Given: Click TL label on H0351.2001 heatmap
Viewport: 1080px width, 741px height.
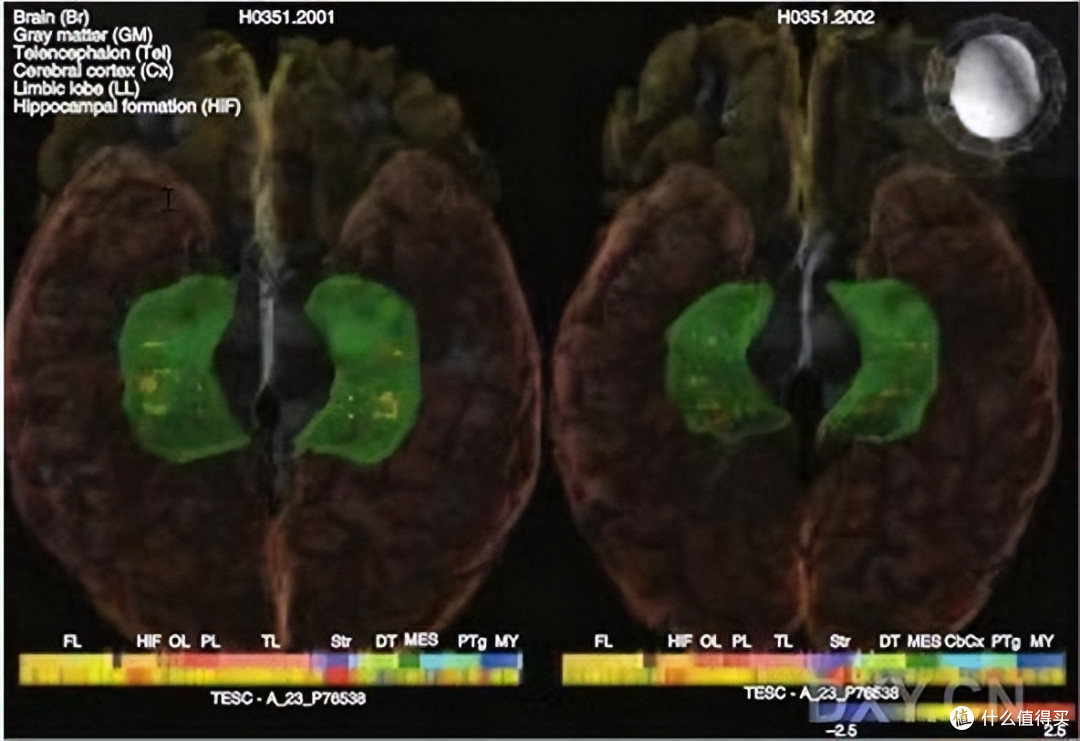Looking at the screenshot, I should pos(271,642).
